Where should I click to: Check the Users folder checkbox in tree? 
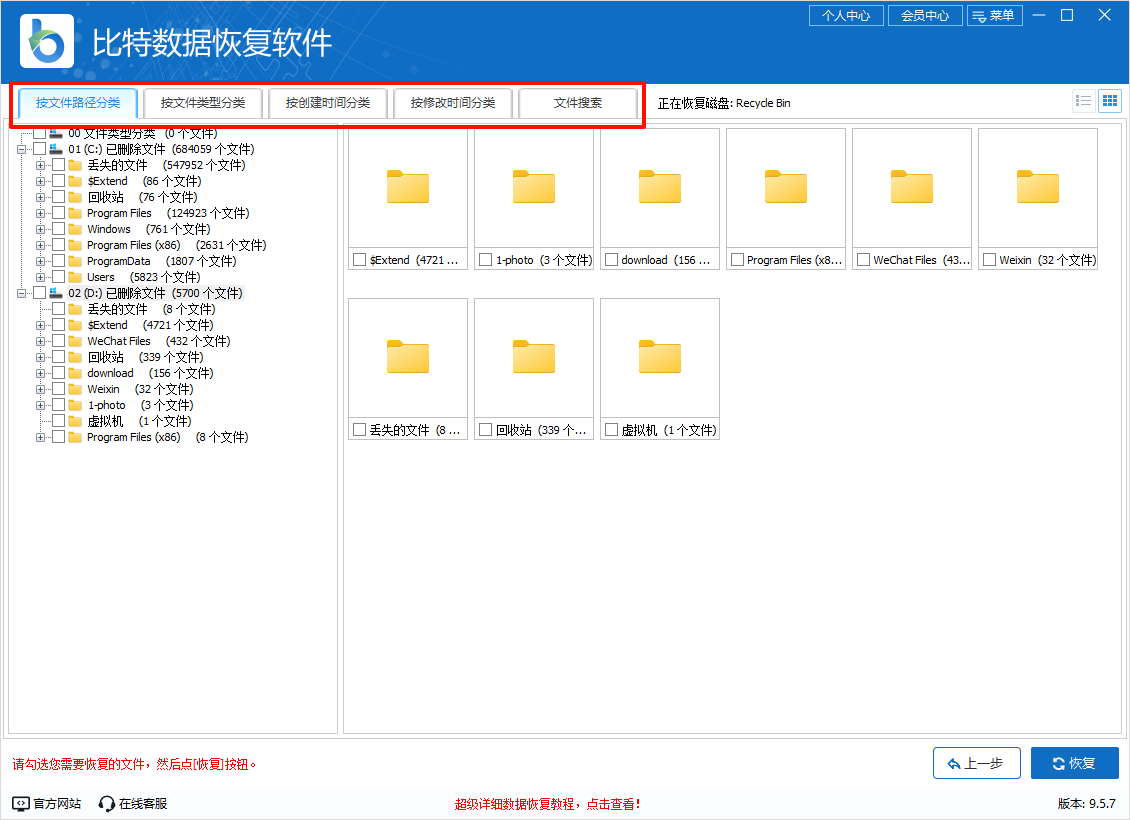[x=59, y=277]
